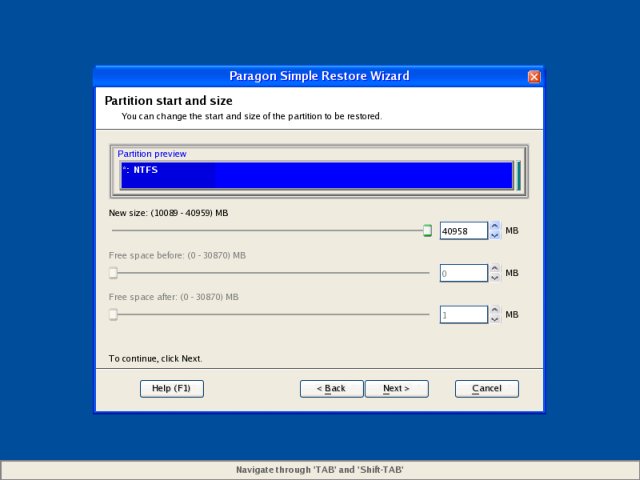Click the New size field showing 40958
The image size is (640, 480).
pyautogui.click(x=463, y=231)
